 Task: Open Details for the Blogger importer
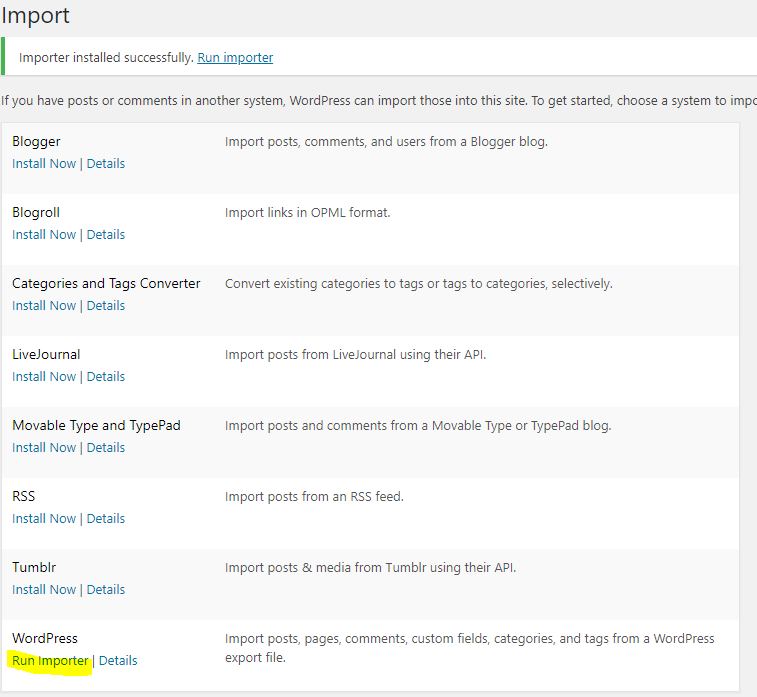point(106,164)
